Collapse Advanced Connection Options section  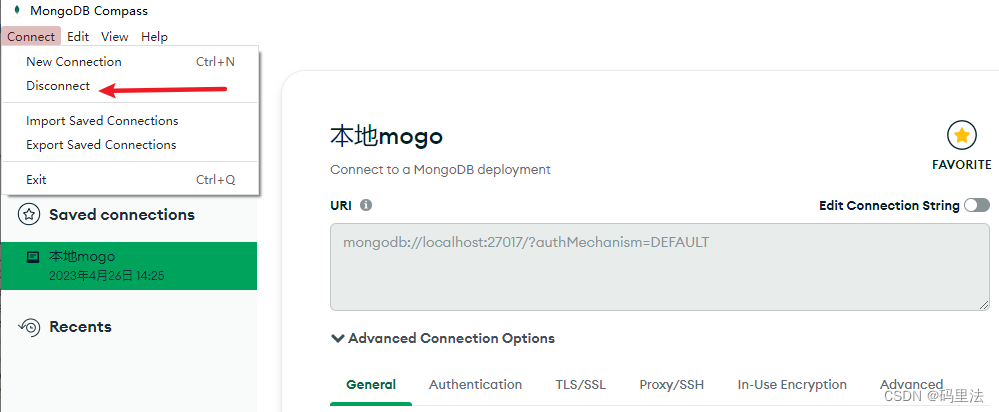[x=337, y=338]
